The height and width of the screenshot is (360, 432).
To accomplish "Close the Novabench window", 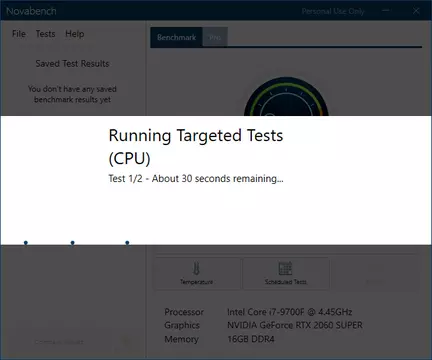I will point(416,11).
